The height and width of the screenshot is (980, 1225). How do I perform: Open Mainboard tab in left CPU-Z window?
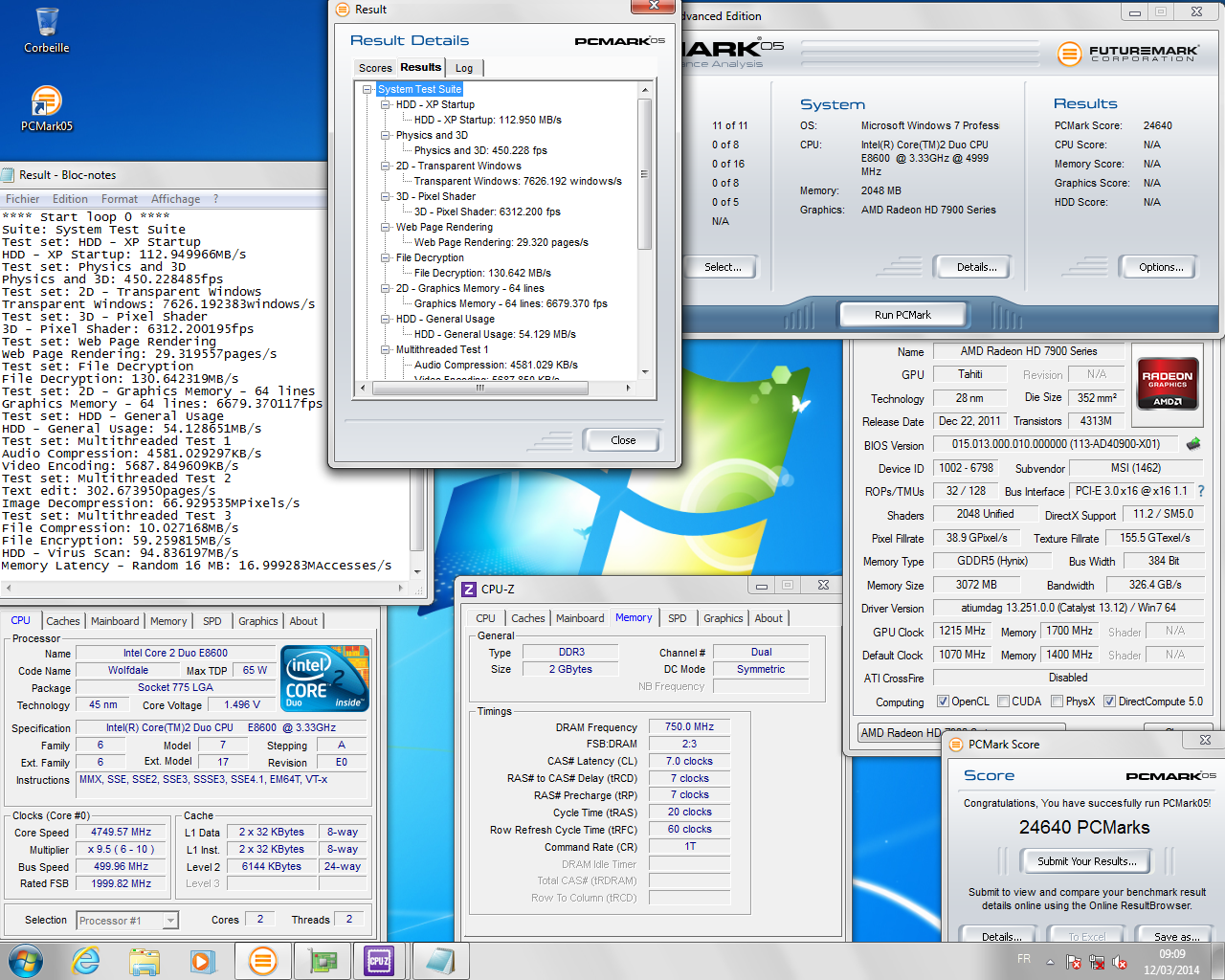pyautogui.click(x=115, y=621)
